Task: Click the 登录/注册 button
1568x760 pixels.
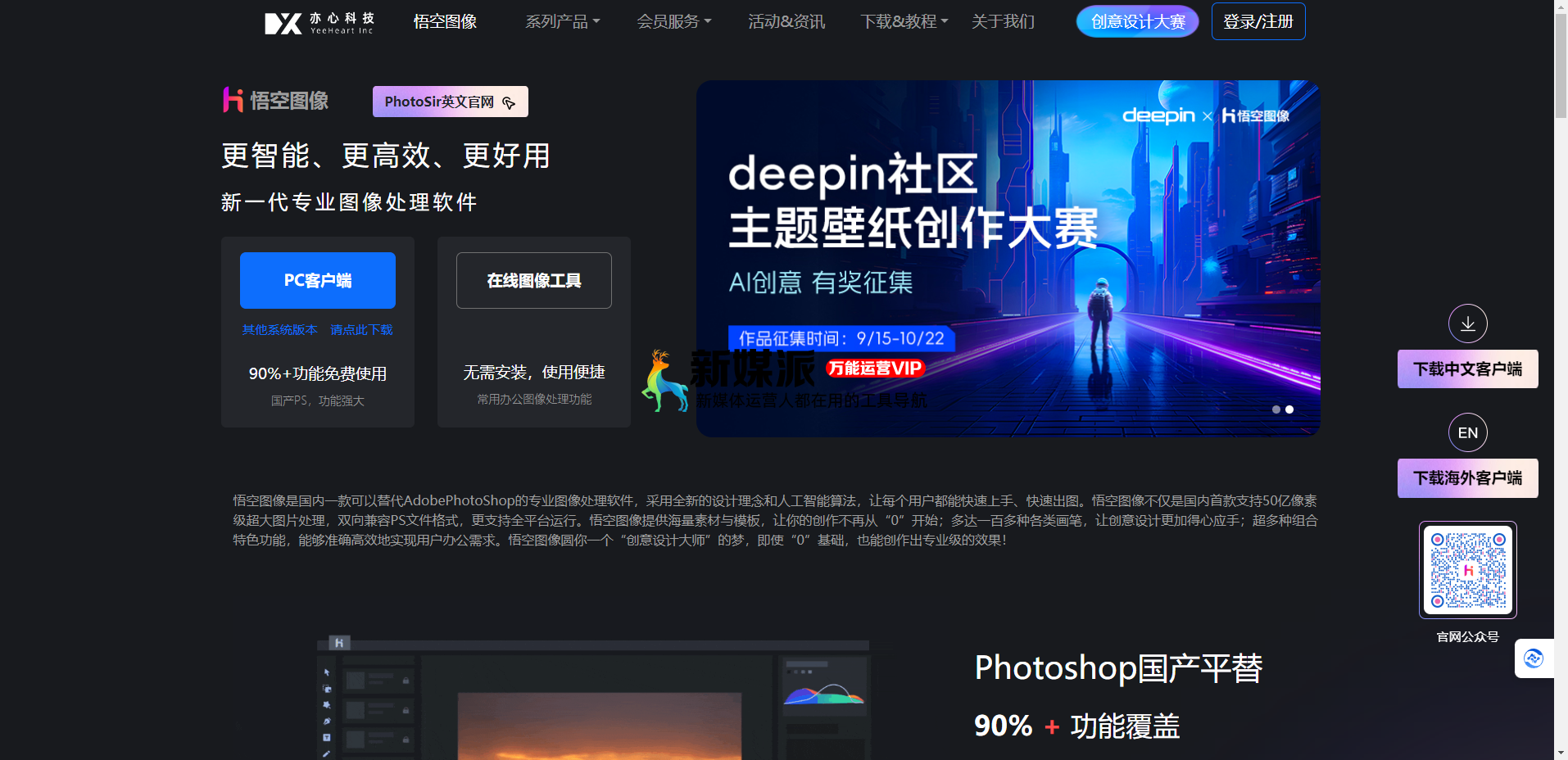Action: (x=1258, y=22)
